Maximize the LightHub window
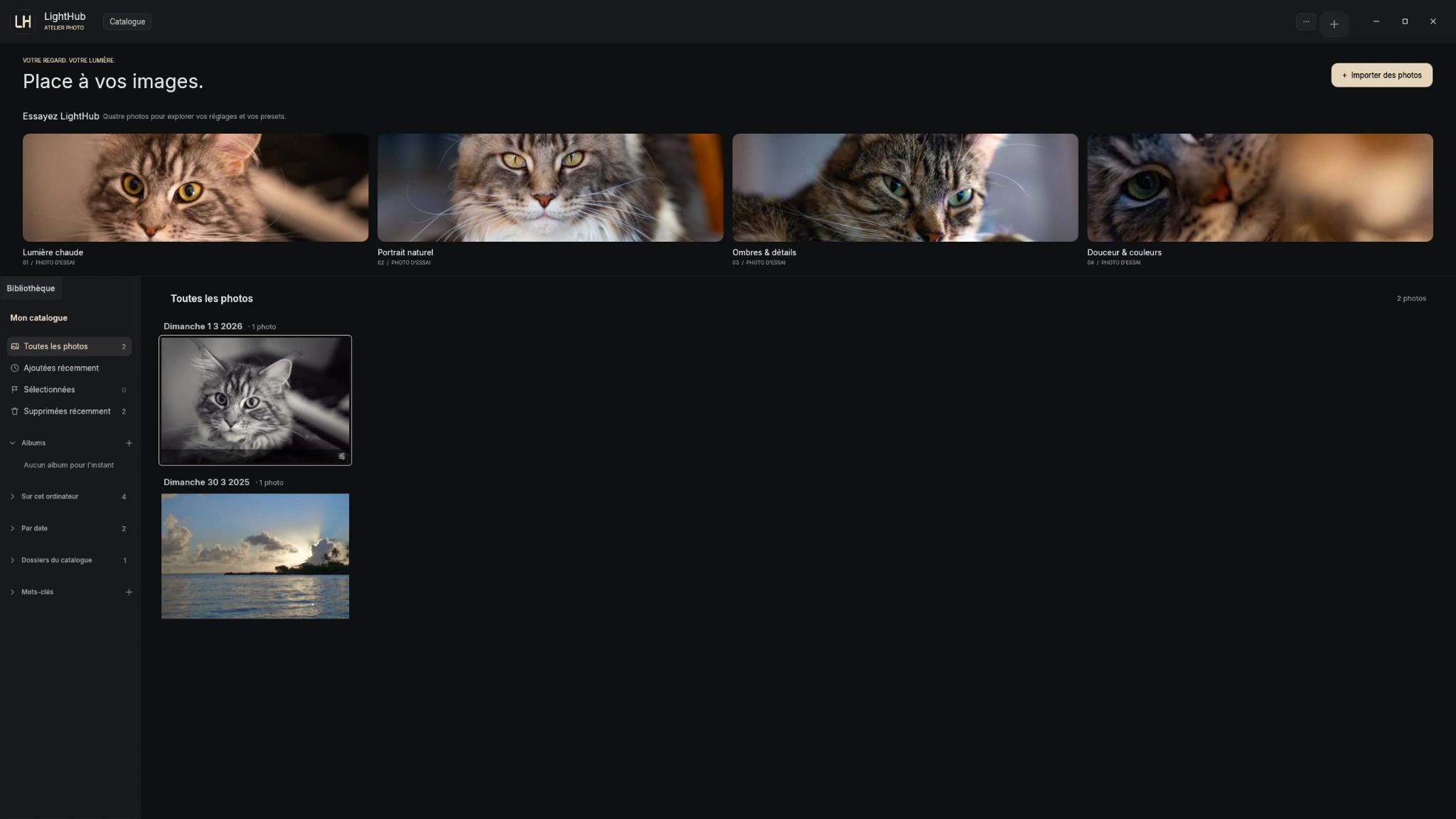The width and height of the screenshot is (1456, 819). tap(1404, 21)
